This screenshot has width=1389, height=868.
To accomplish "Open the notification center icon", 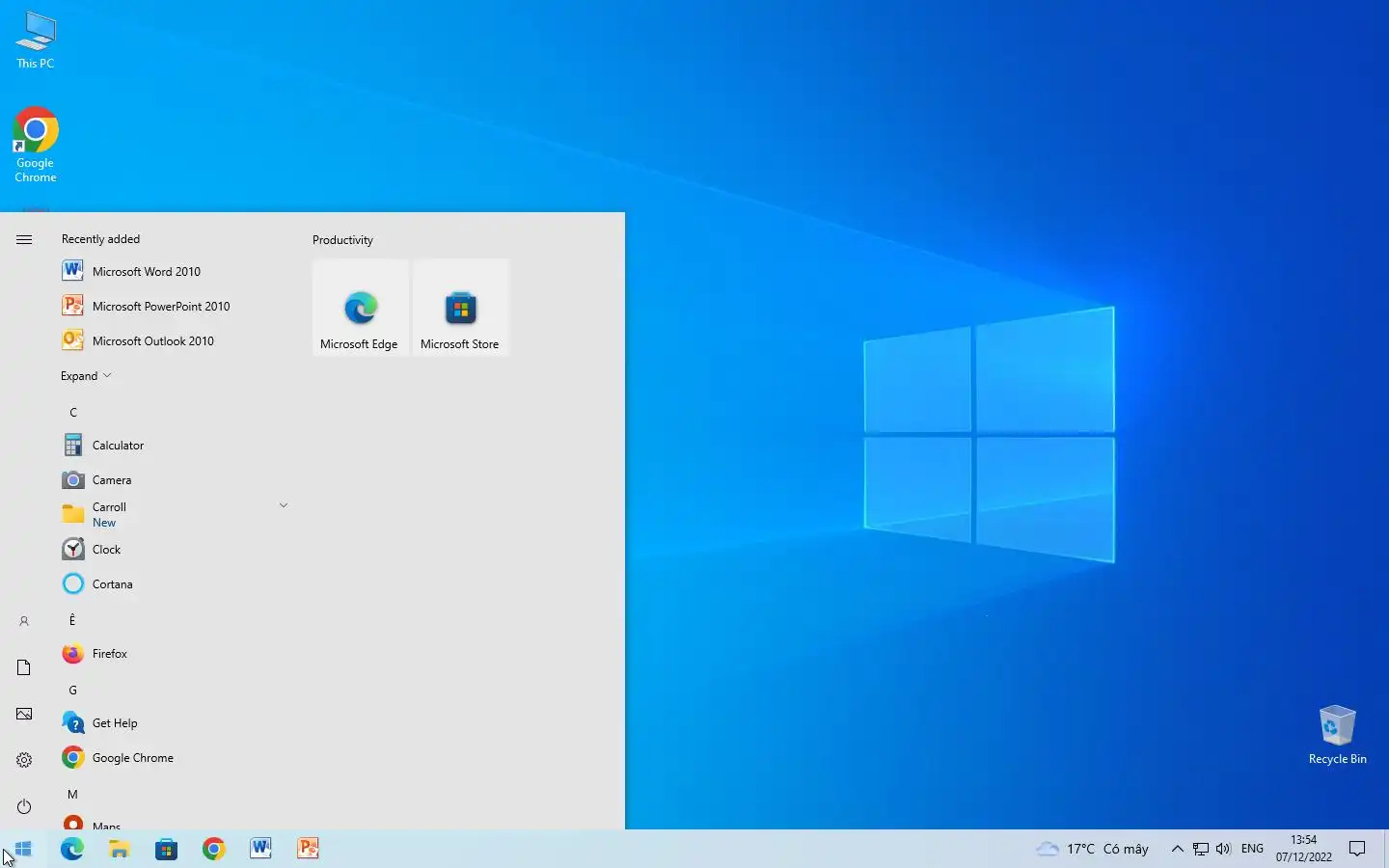I will [1357, 849].
